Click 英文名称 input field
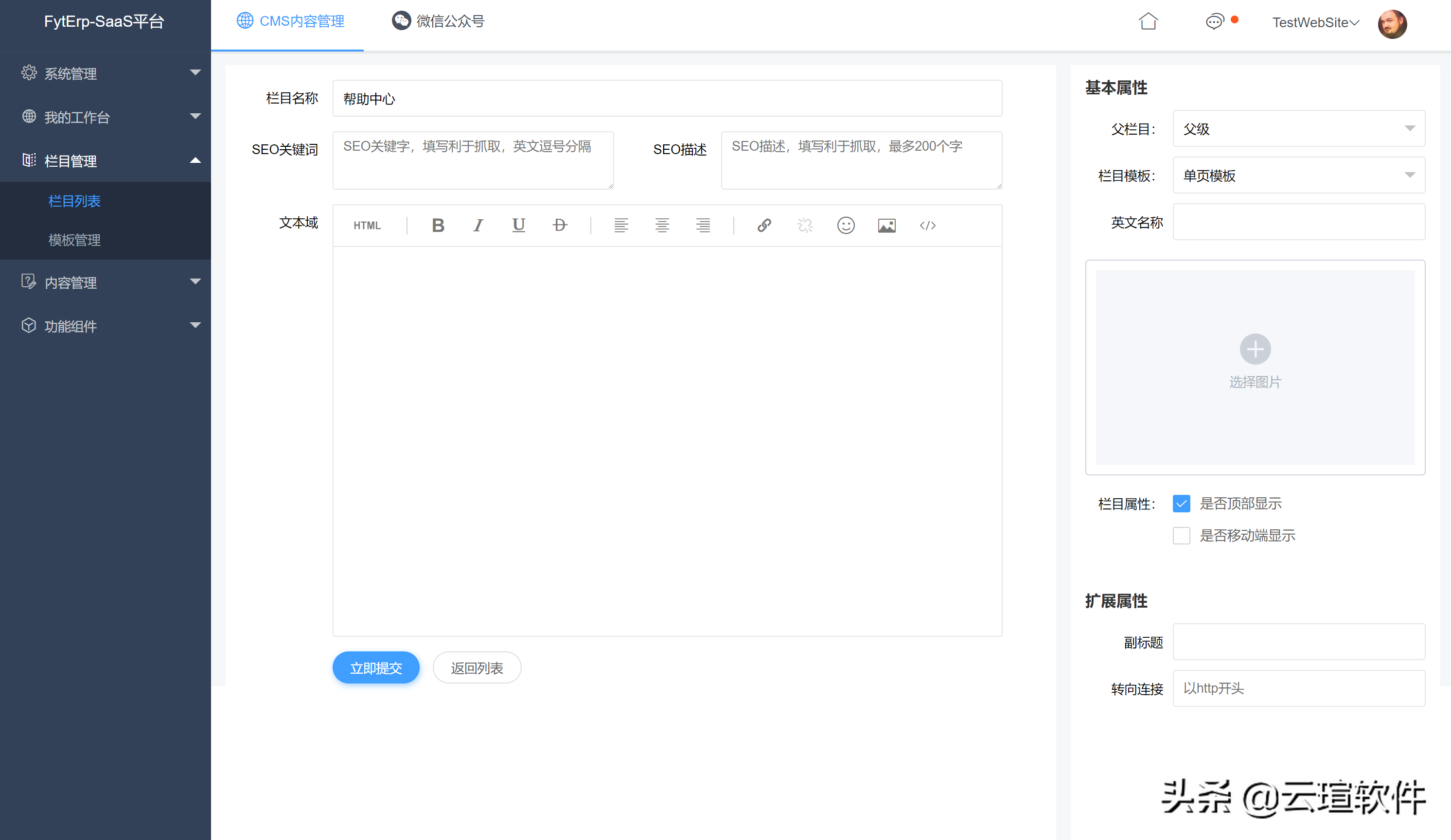 coord(1298,222)
